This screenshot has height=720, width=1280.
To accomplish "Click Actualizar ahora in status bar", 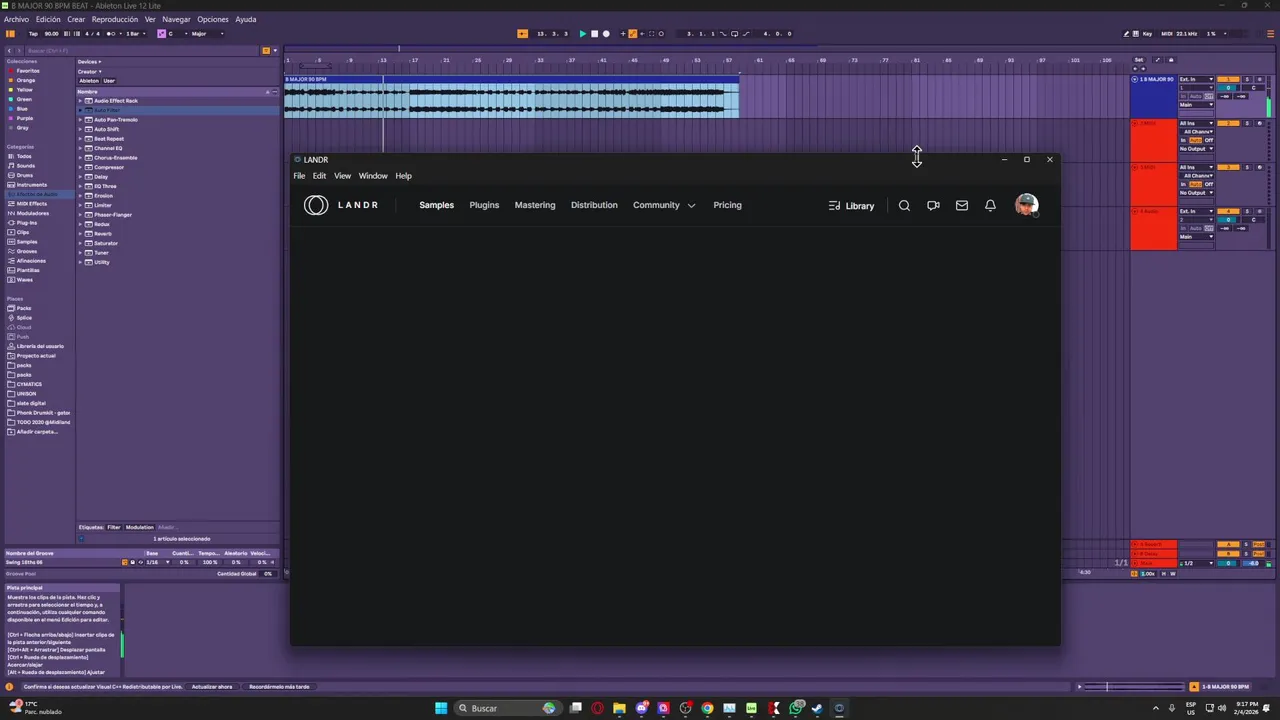I will (212, 687).
